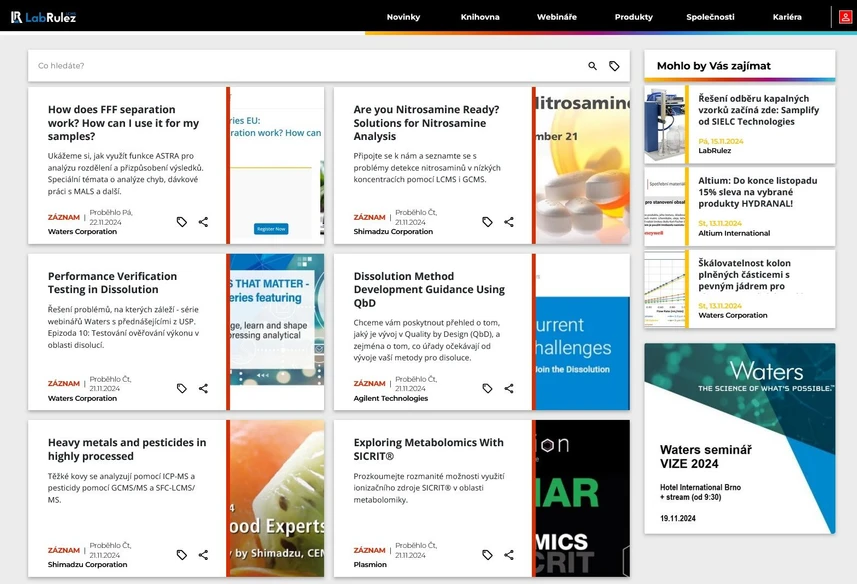The height and width of the screenshot is (584, 857).
Task: Open 'How does FFF separation work' title
Action: point(124,123)
